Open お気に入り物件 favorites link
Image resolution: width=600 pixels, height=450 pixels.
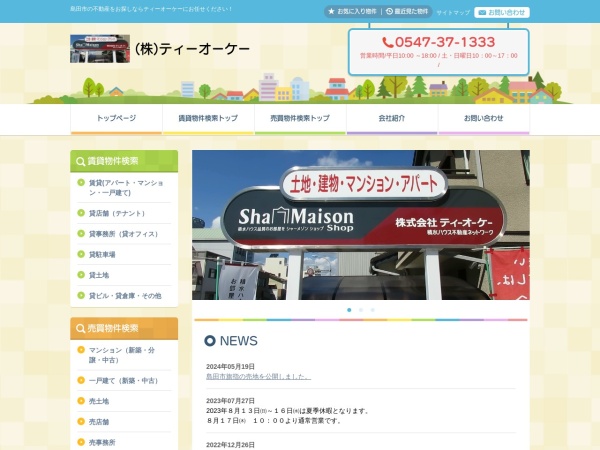pos(352,11)
